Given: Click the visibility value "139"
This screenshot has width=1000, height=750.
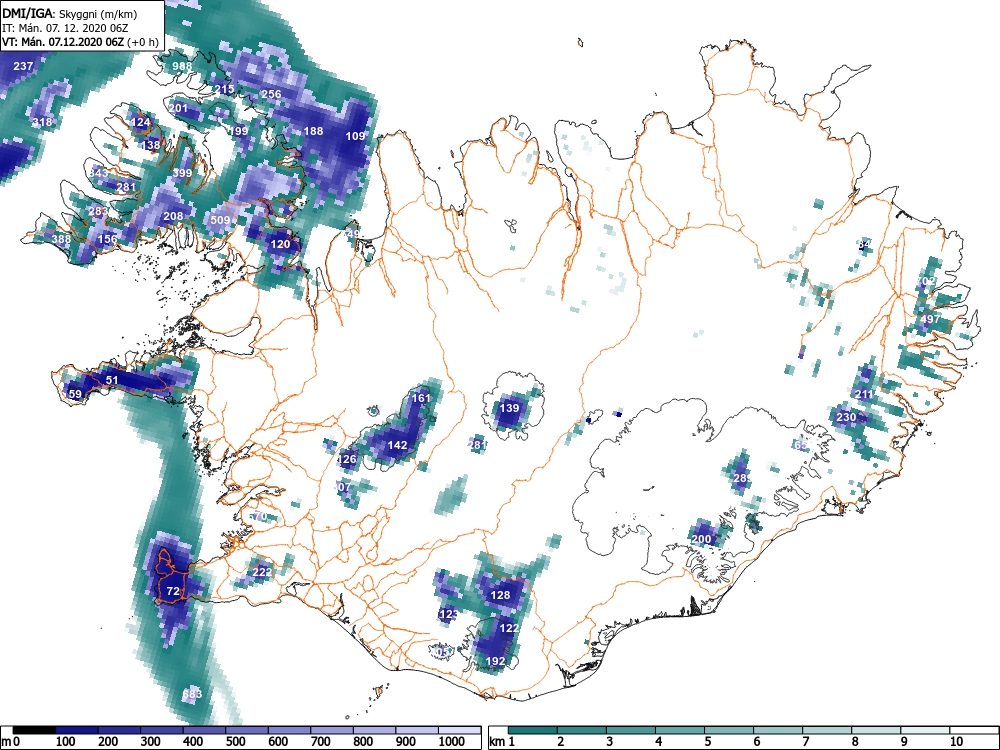Looking at the screenshot, I should coord(509,408).
